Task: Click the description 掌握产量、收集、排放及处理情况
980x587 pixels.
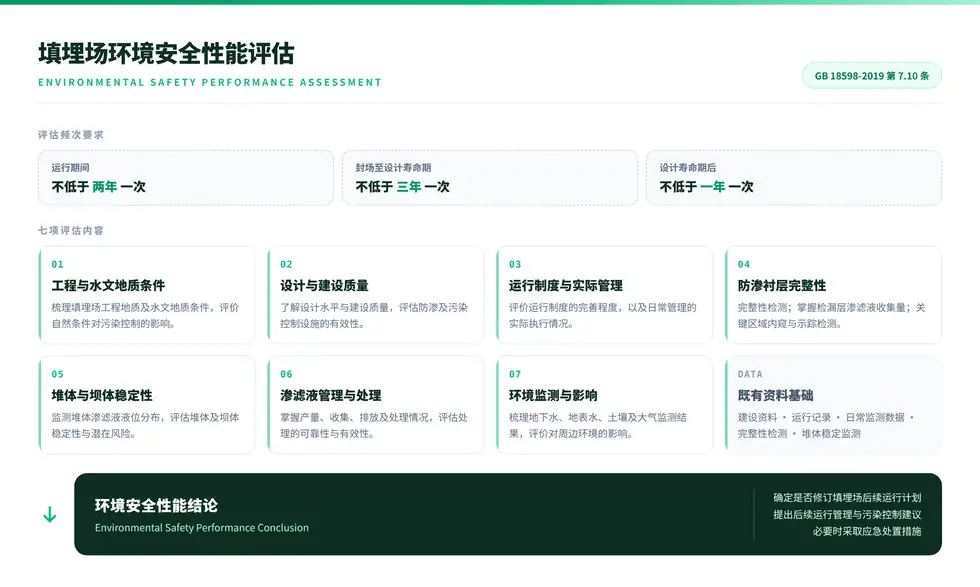Action: [x=374, y=426]
